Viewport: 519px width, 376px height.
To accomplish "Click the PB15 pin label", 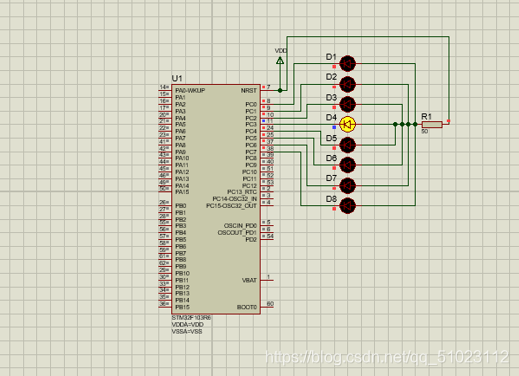I will pyautogui.click(x=182, y=307).
